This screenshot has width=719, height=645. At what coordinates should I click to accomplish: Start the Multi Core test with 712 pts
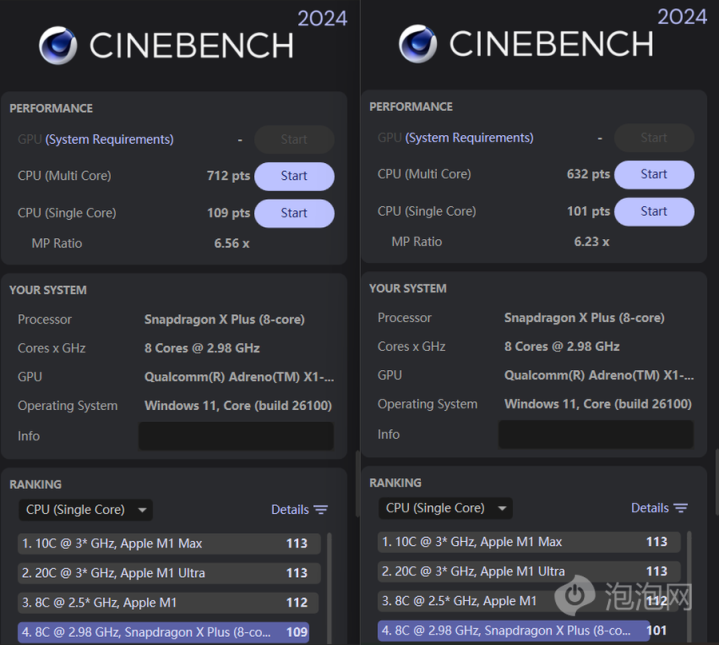click(x=294, y=176)
